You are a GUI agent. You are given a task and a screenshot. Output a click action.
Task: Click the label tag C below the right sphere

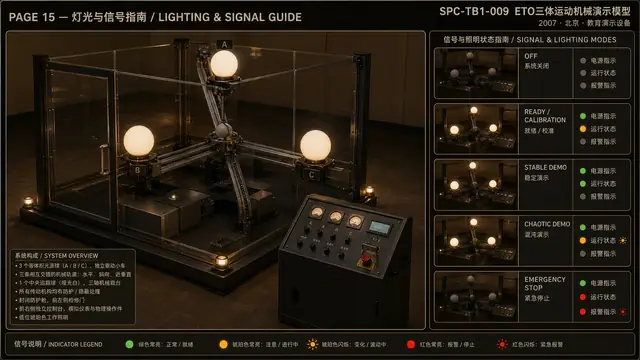tap(311, 175)
